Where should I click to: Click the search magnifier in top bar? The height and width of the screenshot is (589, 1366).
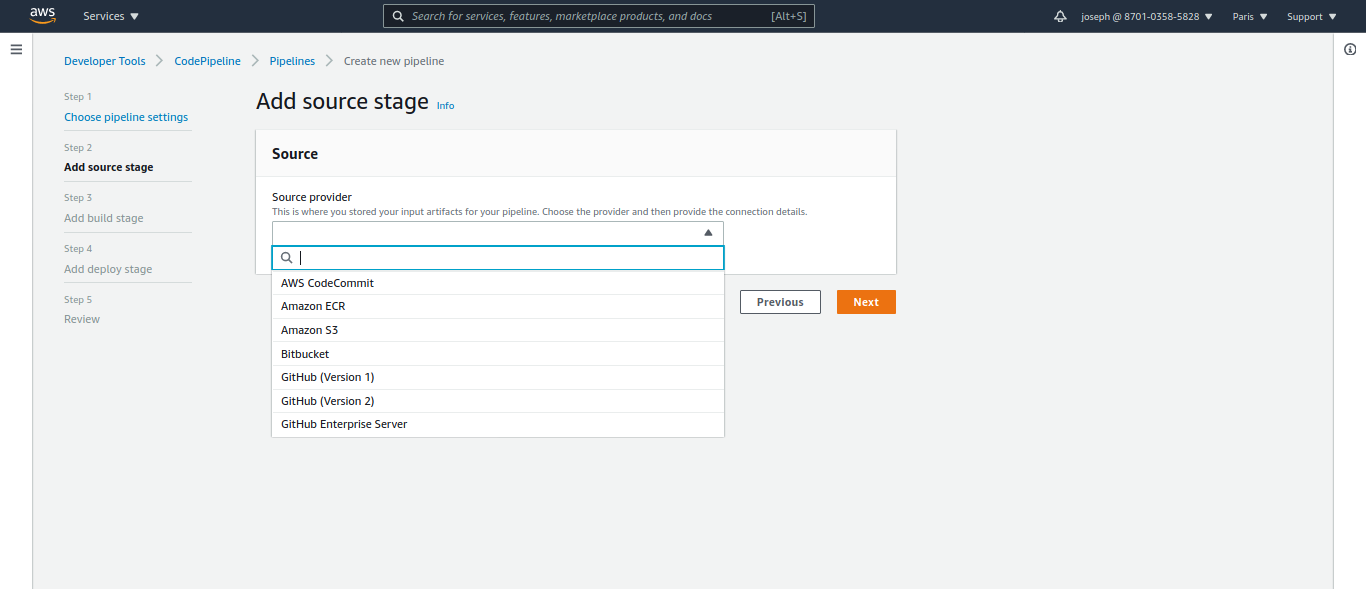(398, 16)
